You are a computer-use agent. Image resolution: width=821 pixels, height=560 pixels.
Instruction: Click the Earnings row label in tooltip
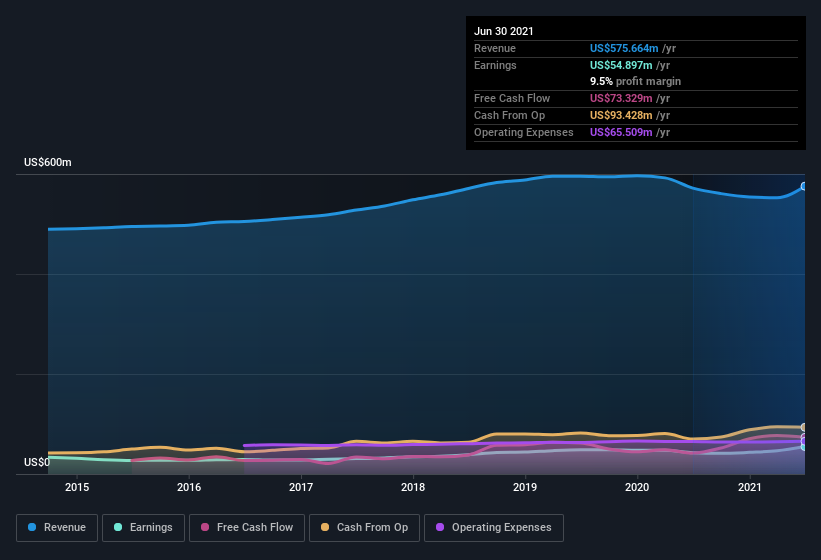coord(495,65)
